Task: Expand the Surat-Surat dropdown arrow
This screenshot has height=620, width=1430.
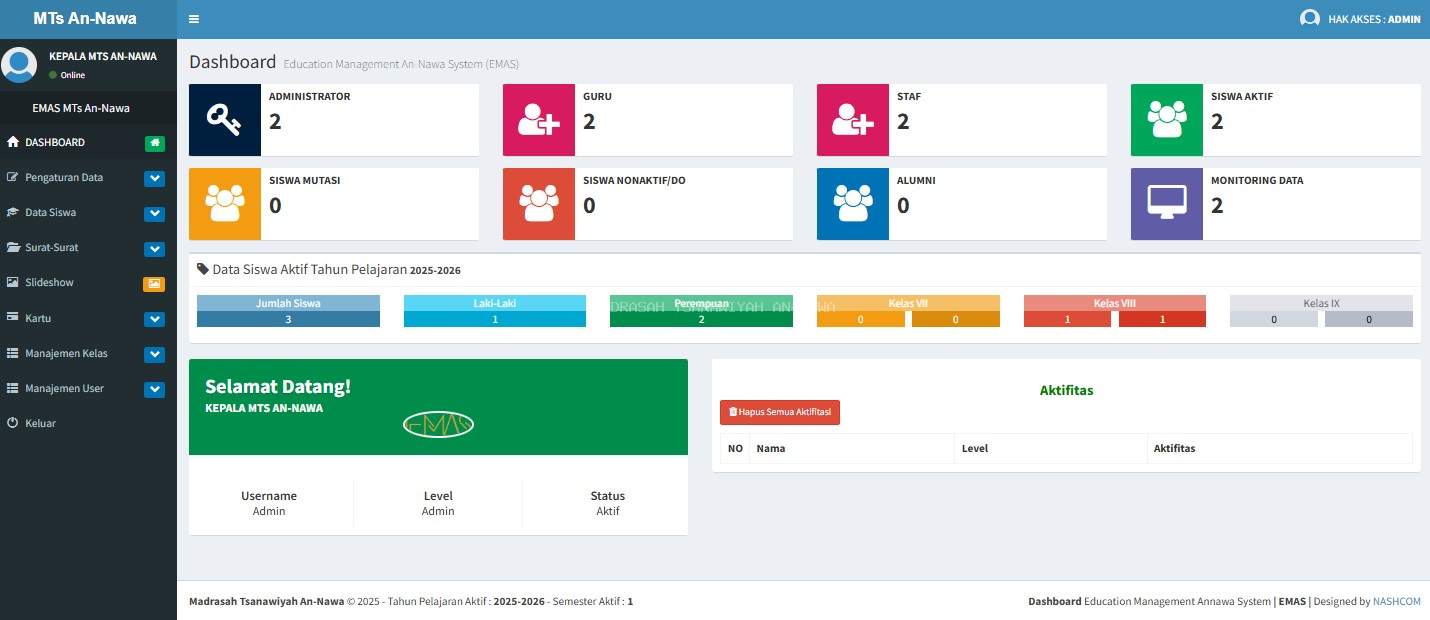Action: (x=154, y=249)
